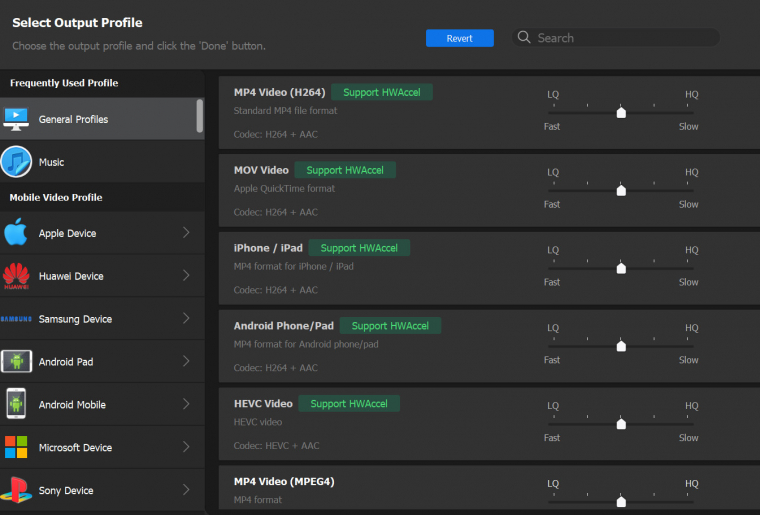Select the Huawei Device logo icon

pos(16,276)
